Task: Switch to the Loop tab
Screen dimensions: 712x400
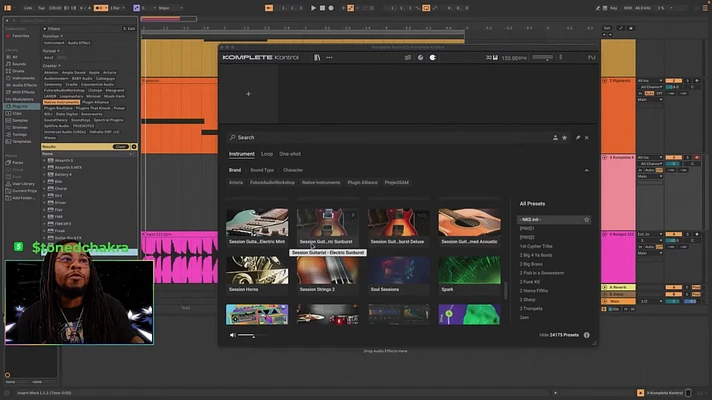Action: (x=267, y=154)
